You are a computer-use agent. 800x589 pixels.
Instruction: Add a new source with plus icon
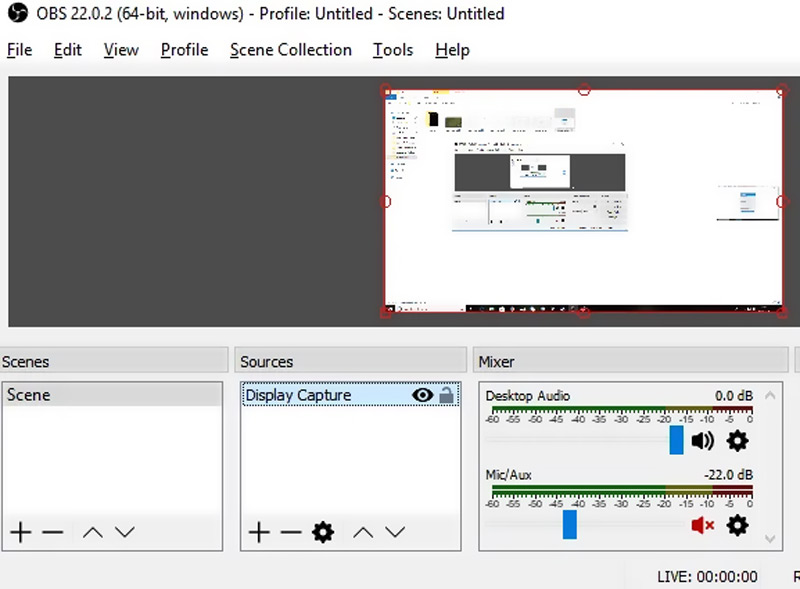[x=258, y=532]
